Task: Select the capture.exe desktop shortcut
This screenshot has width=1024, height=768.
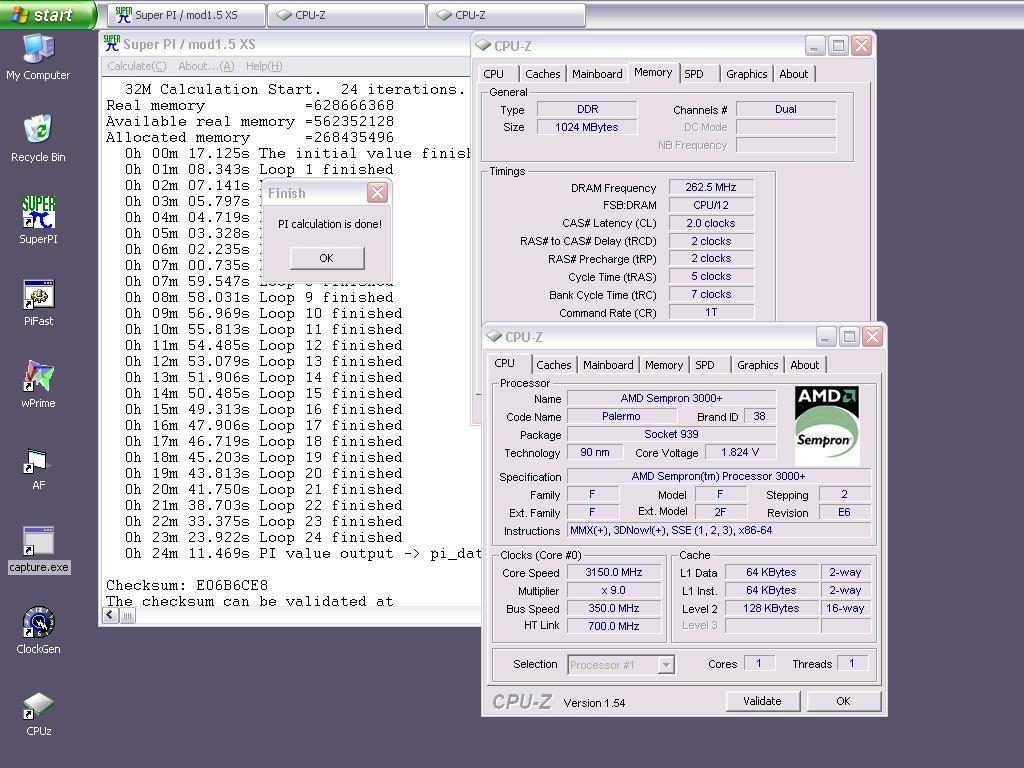Action: (38, 551)
